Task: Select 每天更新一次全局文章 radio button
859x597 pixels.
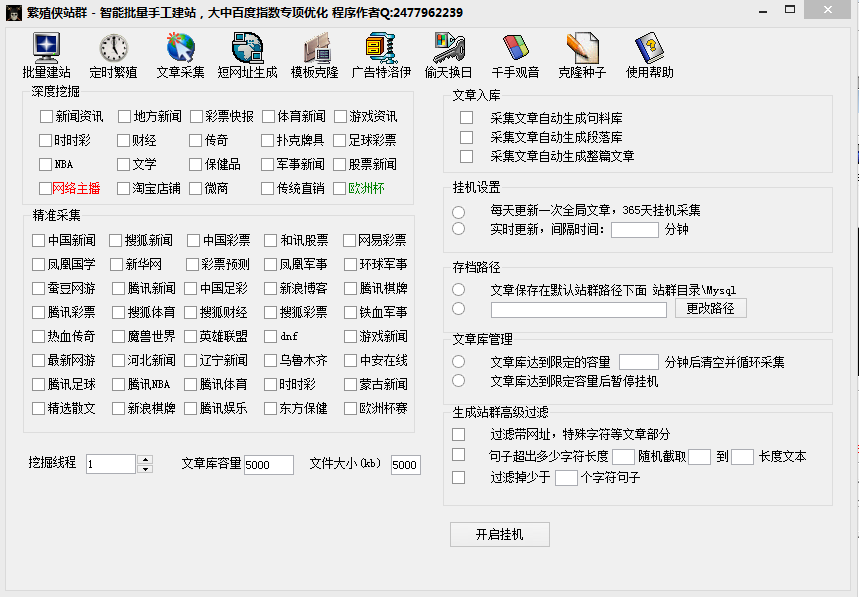Action: coord(459,212)
